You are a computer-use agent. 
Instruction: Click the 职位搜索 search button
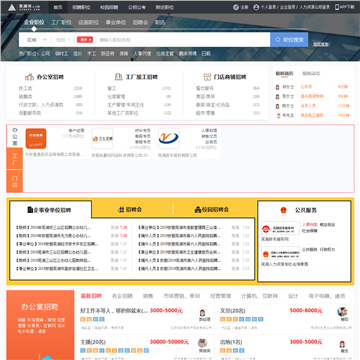pos(289,40)
